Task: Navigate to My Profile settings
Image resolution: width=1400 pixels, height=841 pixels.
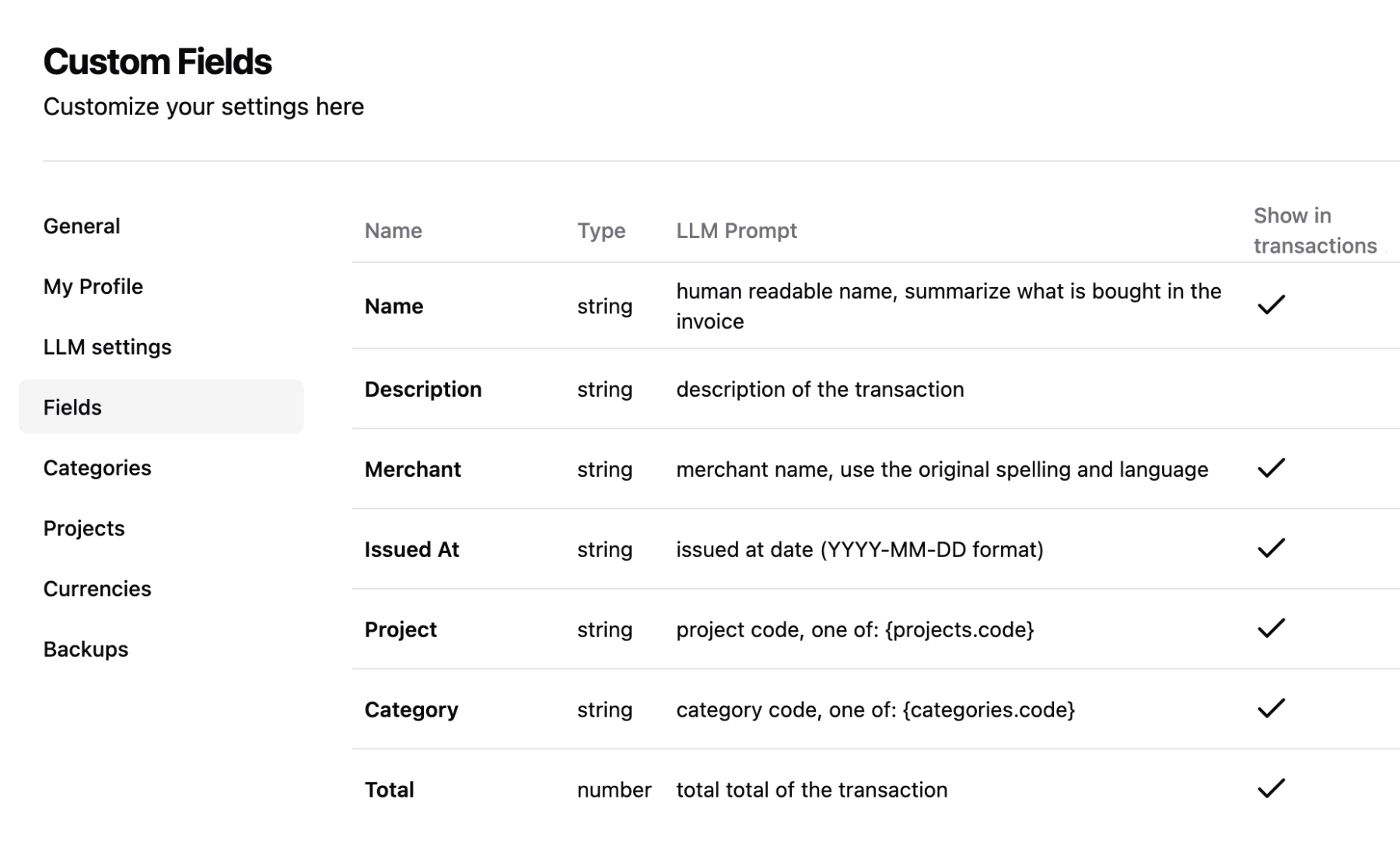Action: point(93,286)
